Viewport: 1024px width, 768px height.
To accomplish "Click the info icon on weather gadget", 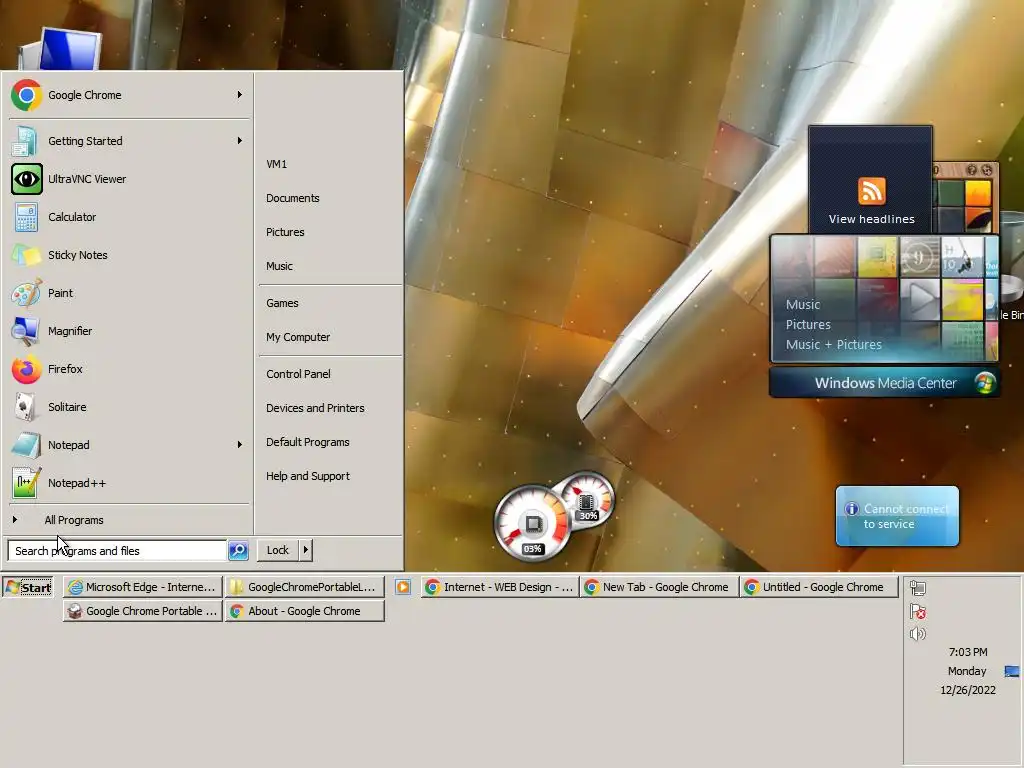I will [851, 509].
